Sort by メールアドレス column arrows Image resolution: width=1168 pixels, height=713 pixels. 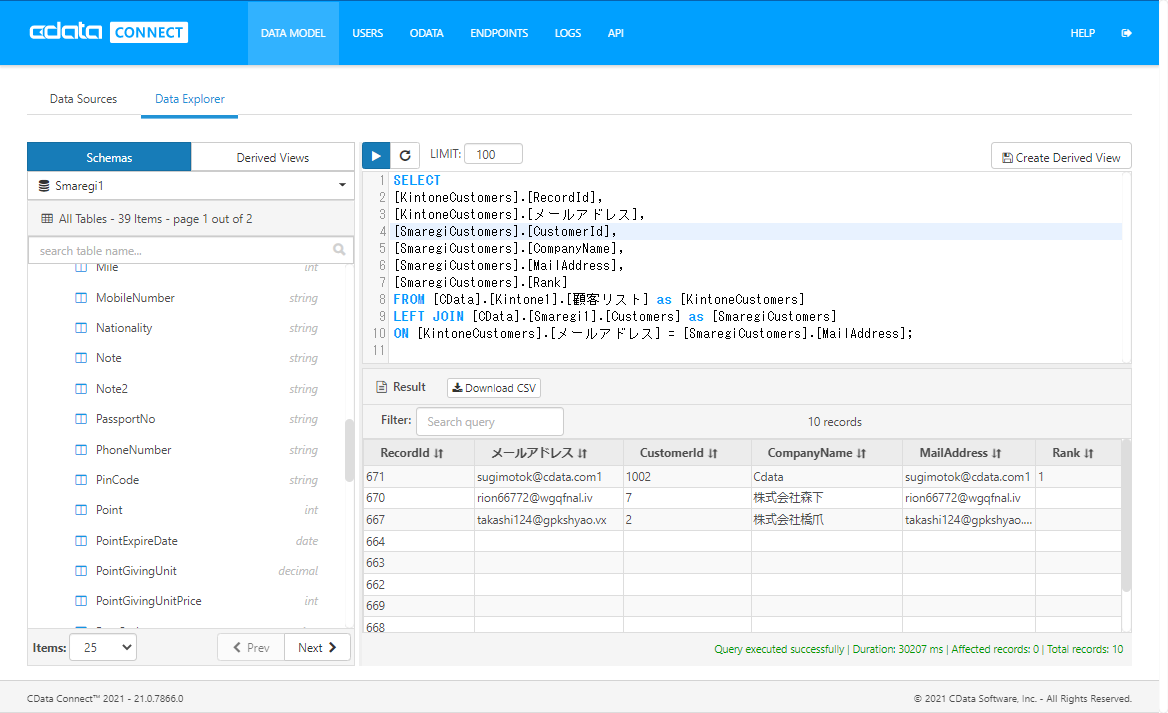583,453
